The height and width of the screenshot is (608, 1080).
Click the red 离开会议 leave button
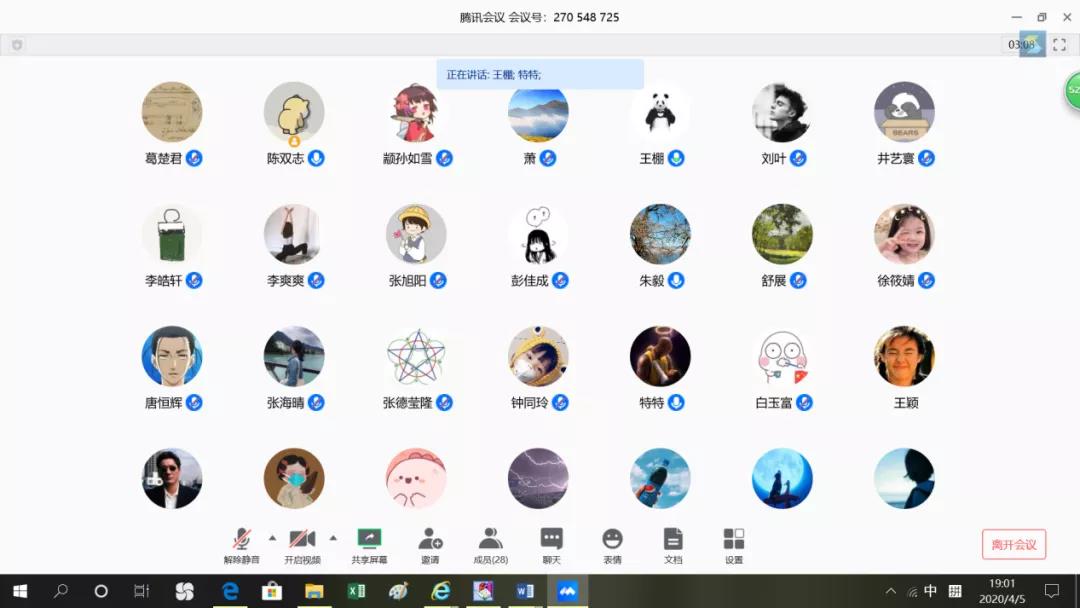(1013, 544)
